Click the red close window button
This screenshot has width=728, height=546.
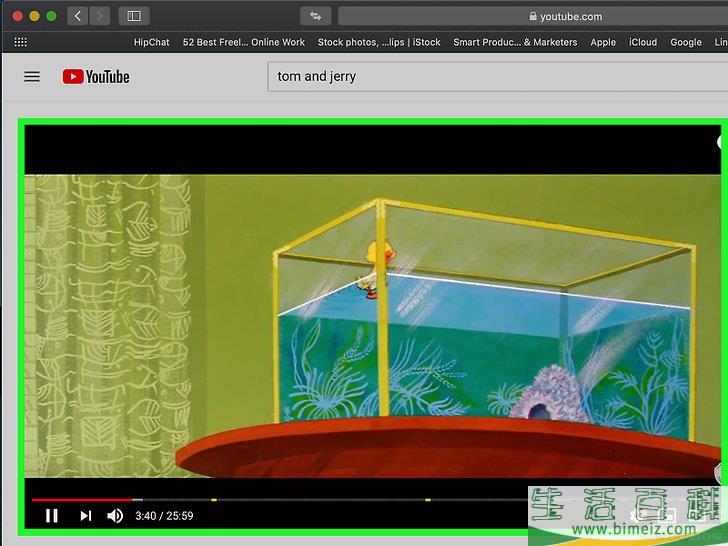18,16
